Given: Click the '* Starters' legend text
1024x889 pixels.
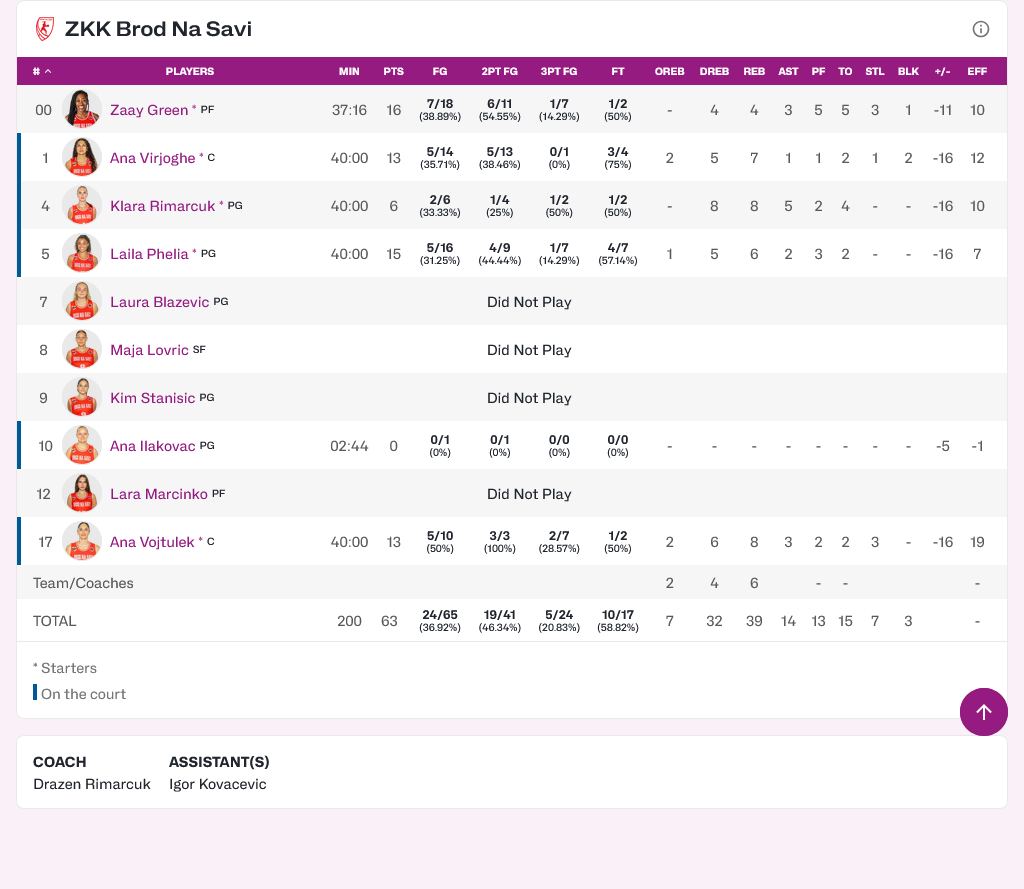Looking at the screenshot, I should tap(65, 668).
